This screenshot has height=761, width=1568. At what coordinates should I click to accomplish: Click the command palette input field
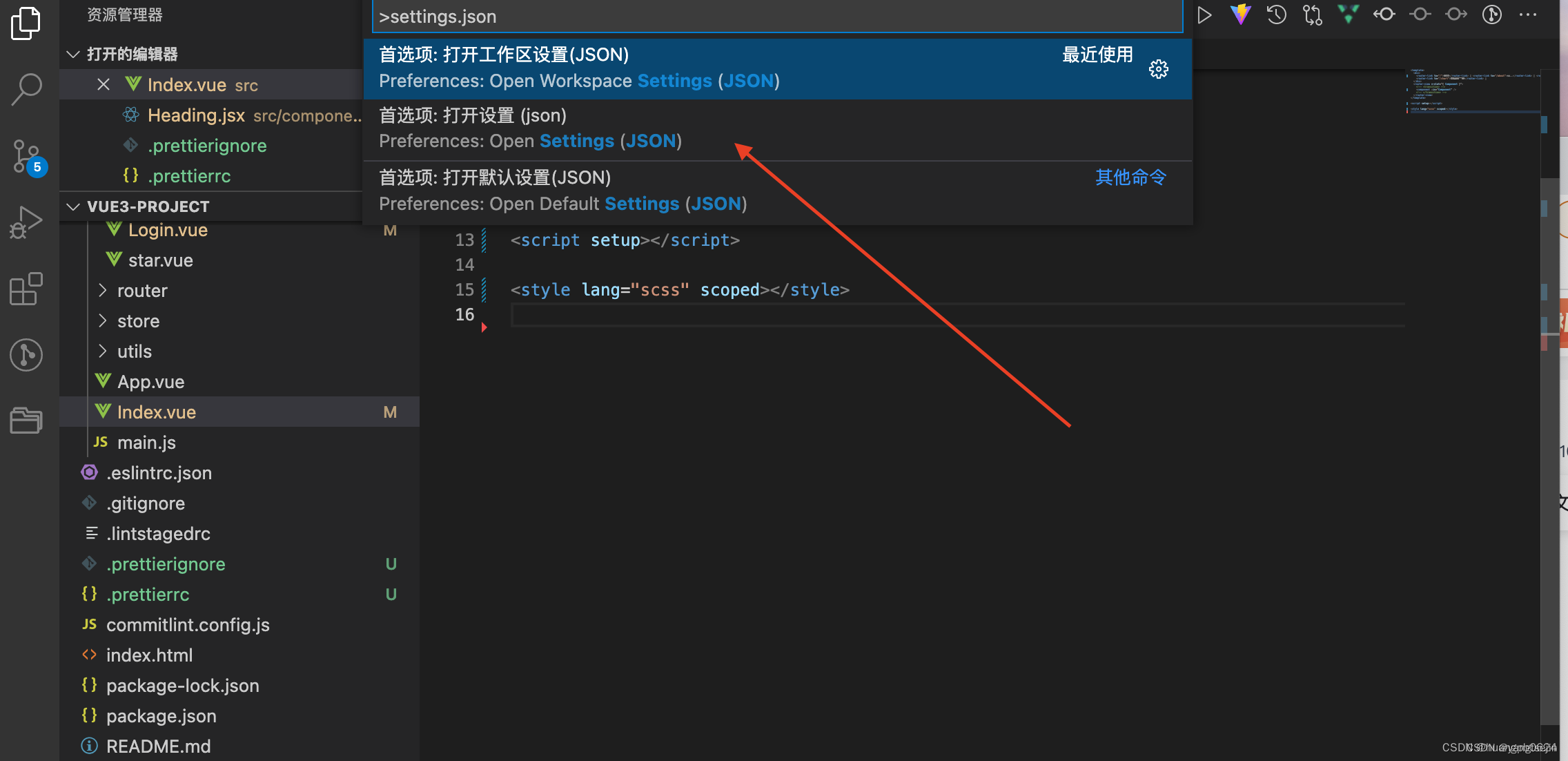coord(778,17)
